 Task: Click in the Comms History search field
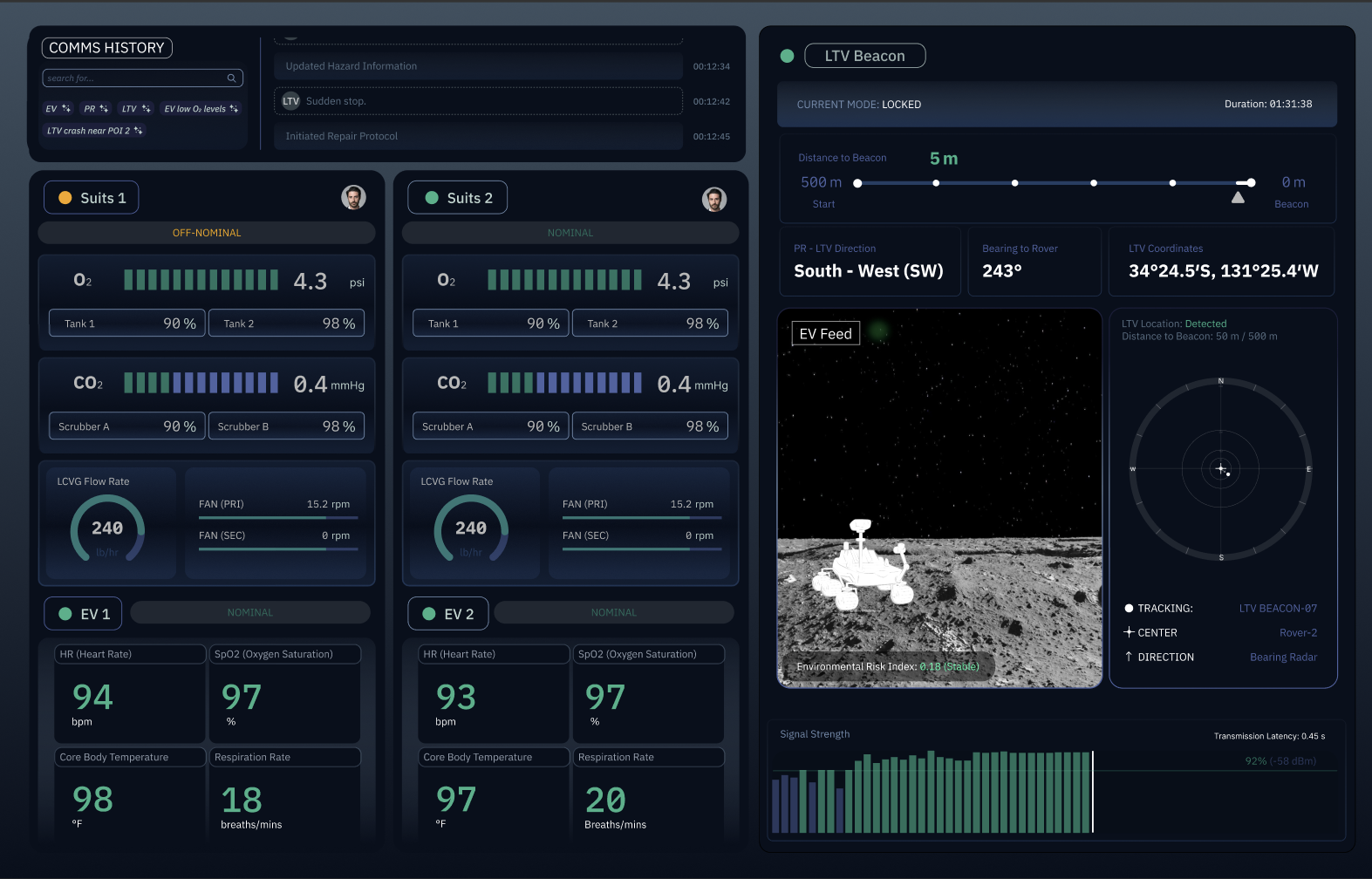pyautogui.click(x=142, y=78)
